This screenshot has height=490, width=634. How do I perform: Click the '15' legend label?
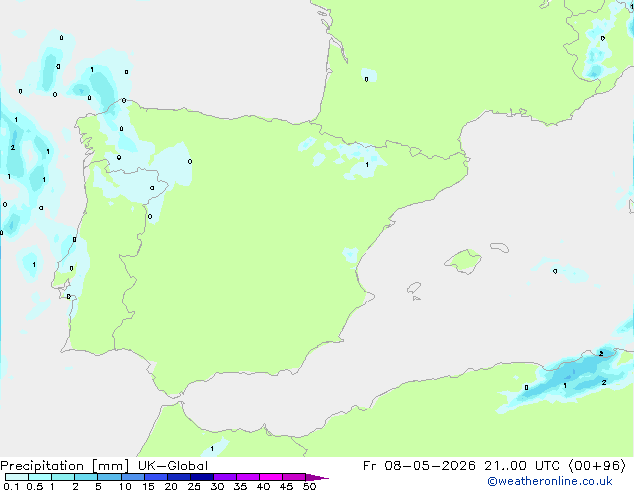click(148, 486)
